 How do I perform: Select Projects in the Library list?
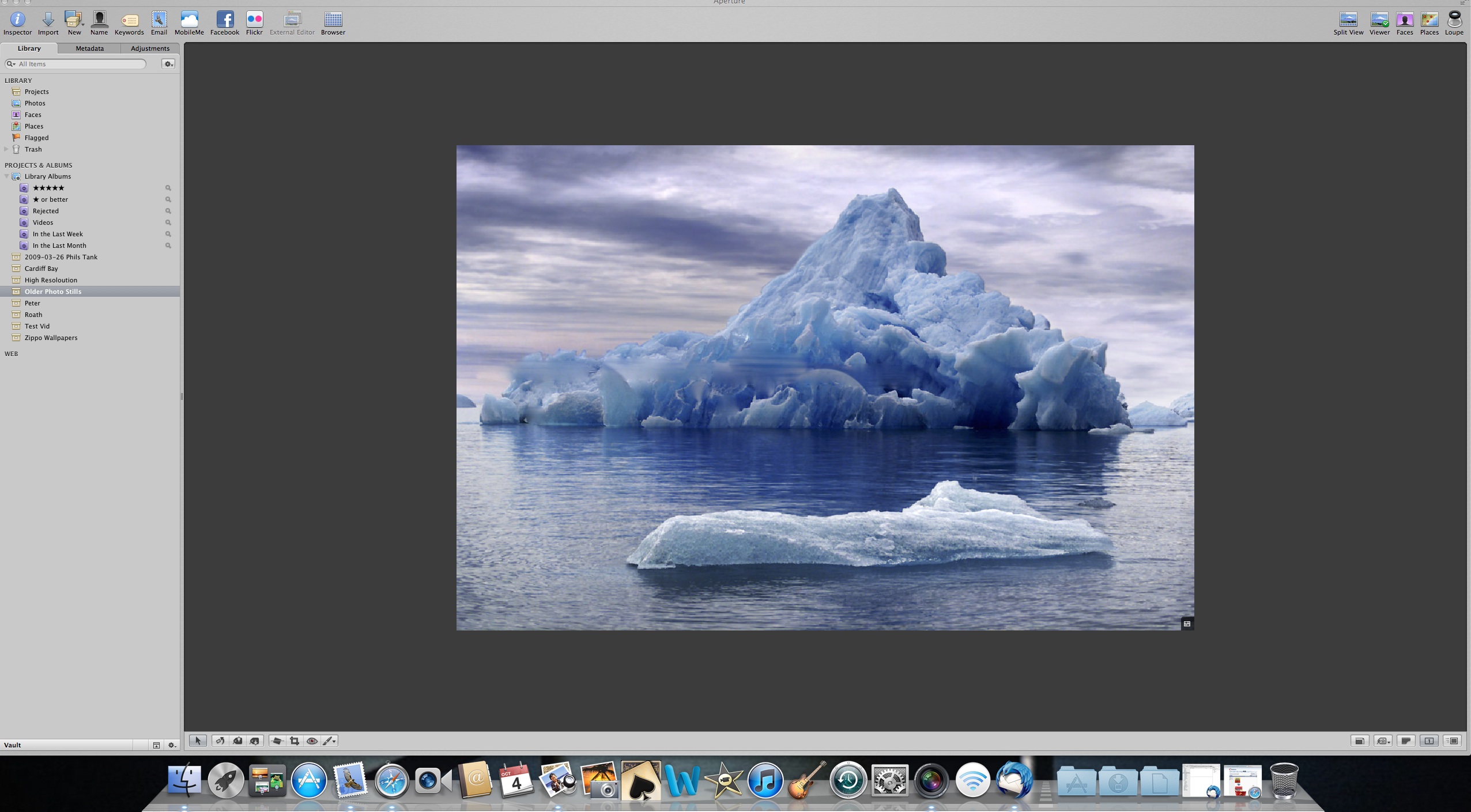[x=90, y=92]
